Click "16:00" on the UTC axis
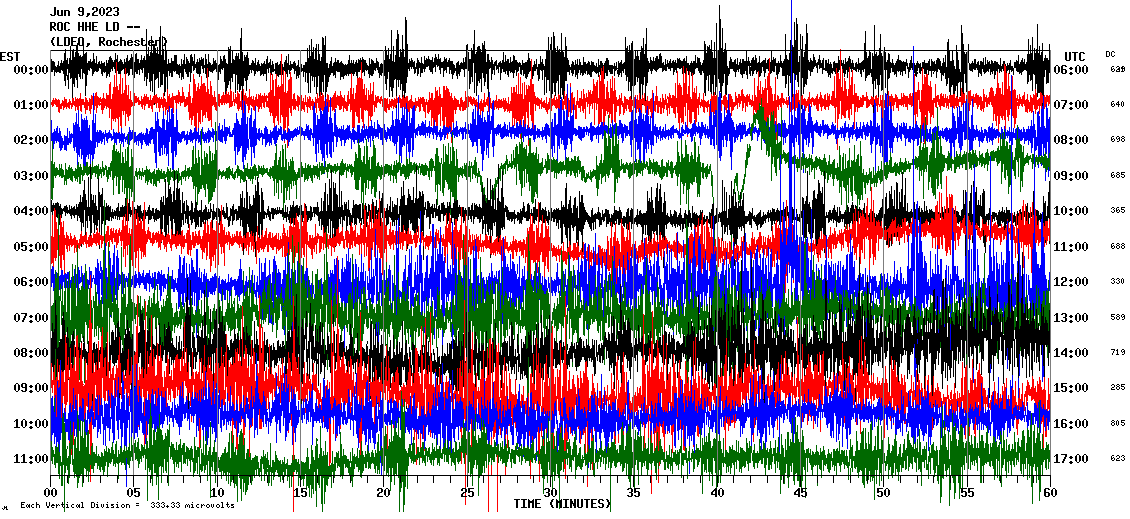Viewport: 1130px width, 519px height. [1071, 424]
